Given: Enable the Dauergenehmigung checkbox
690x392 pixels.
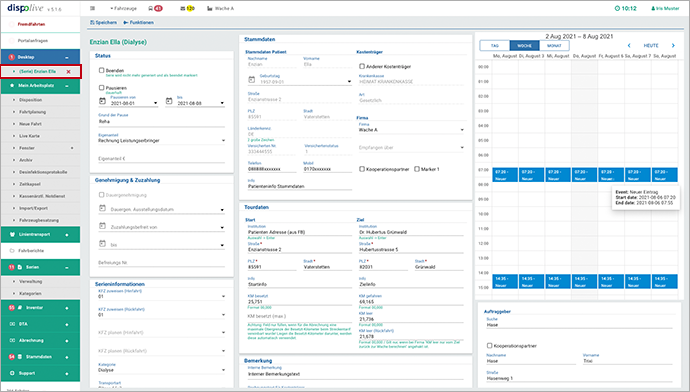Looking at the screenshot, I should tap(102, 194).
